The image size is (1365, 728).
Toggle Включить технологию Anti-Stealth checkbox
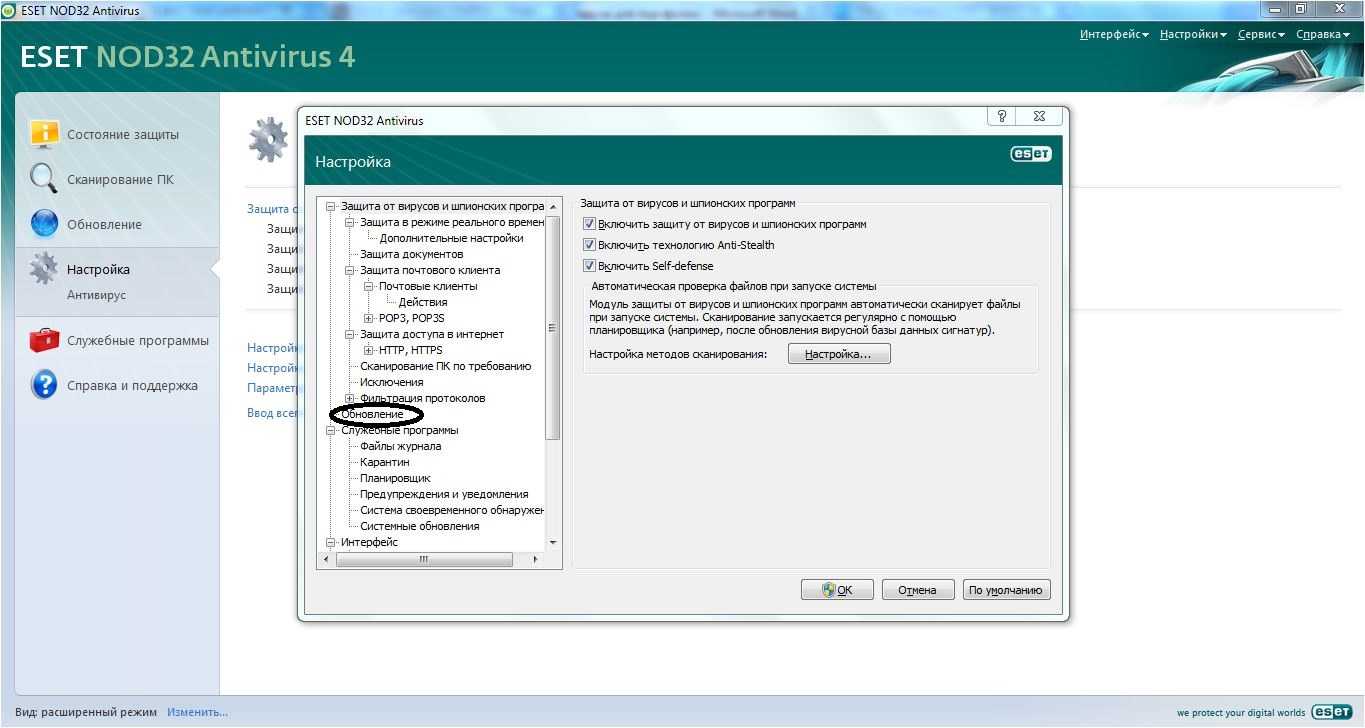click(x=589, y=245)
